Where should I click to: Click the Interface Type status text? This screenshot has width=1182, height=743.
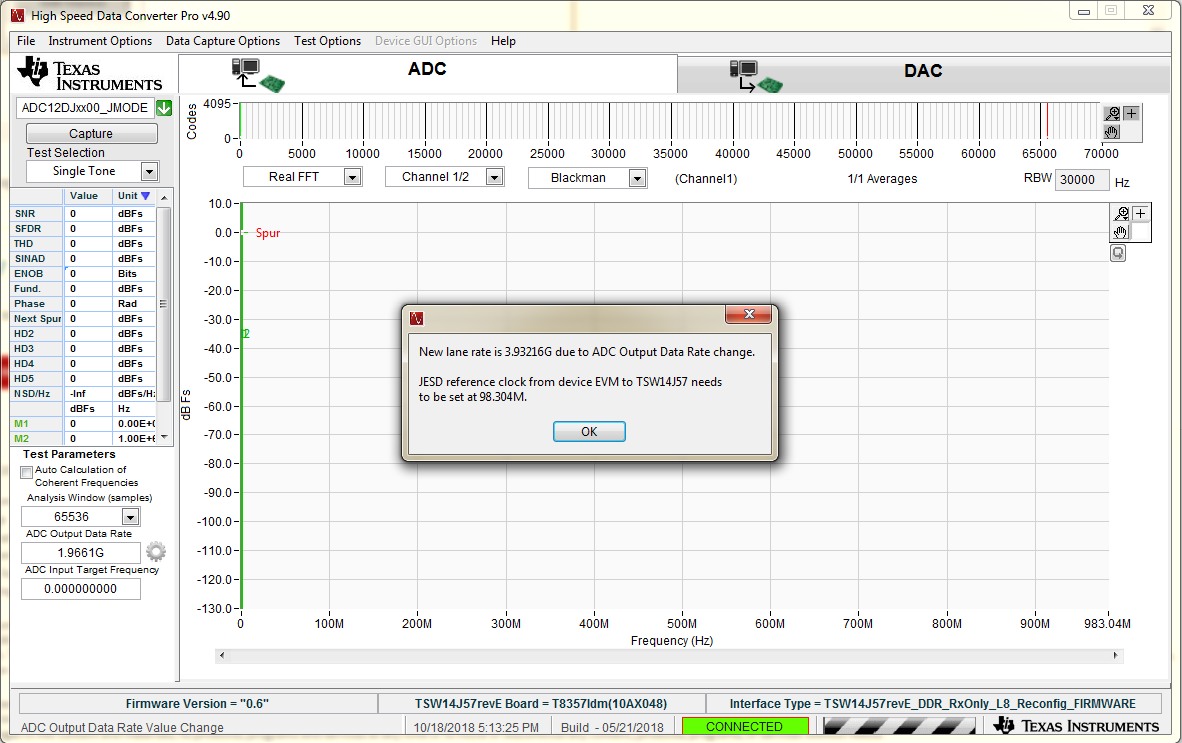click(x=932, y=704)
